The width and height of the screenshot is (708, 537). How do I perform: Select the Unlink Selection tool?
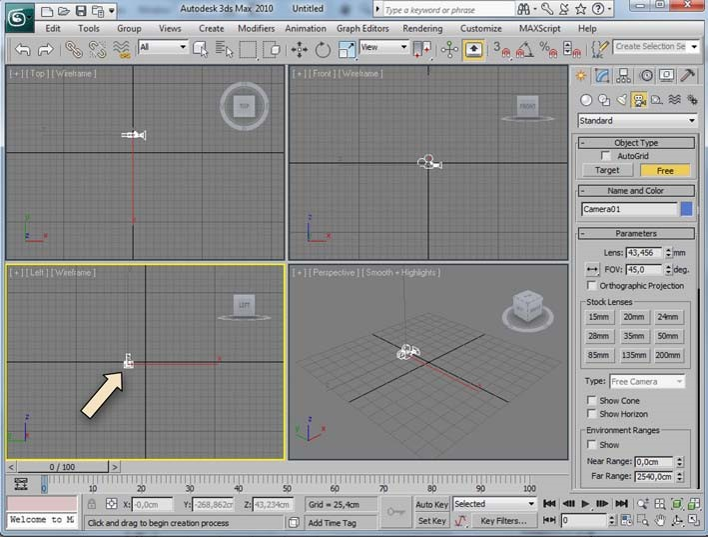[98, 49]
